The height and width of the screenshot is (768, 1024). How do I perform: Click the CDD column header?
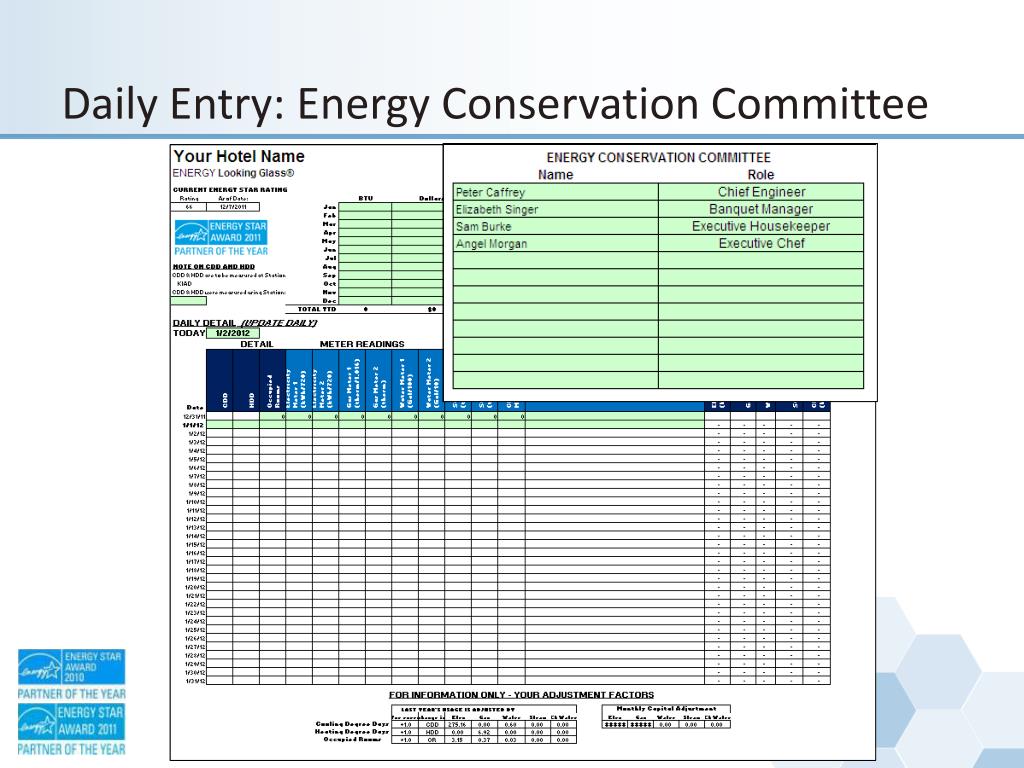click(x=220, y=380)
